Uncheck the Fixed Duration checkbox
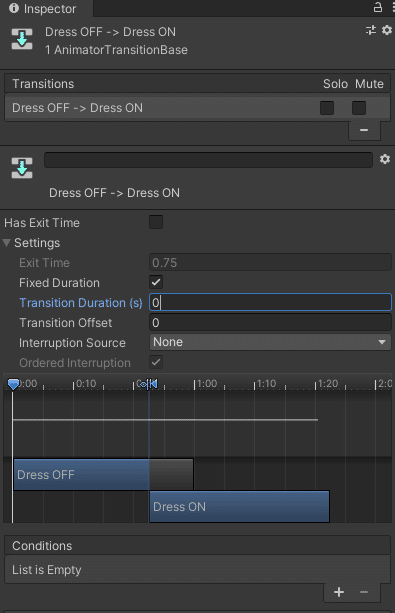 pyautogui.click(x=156, y=282)
